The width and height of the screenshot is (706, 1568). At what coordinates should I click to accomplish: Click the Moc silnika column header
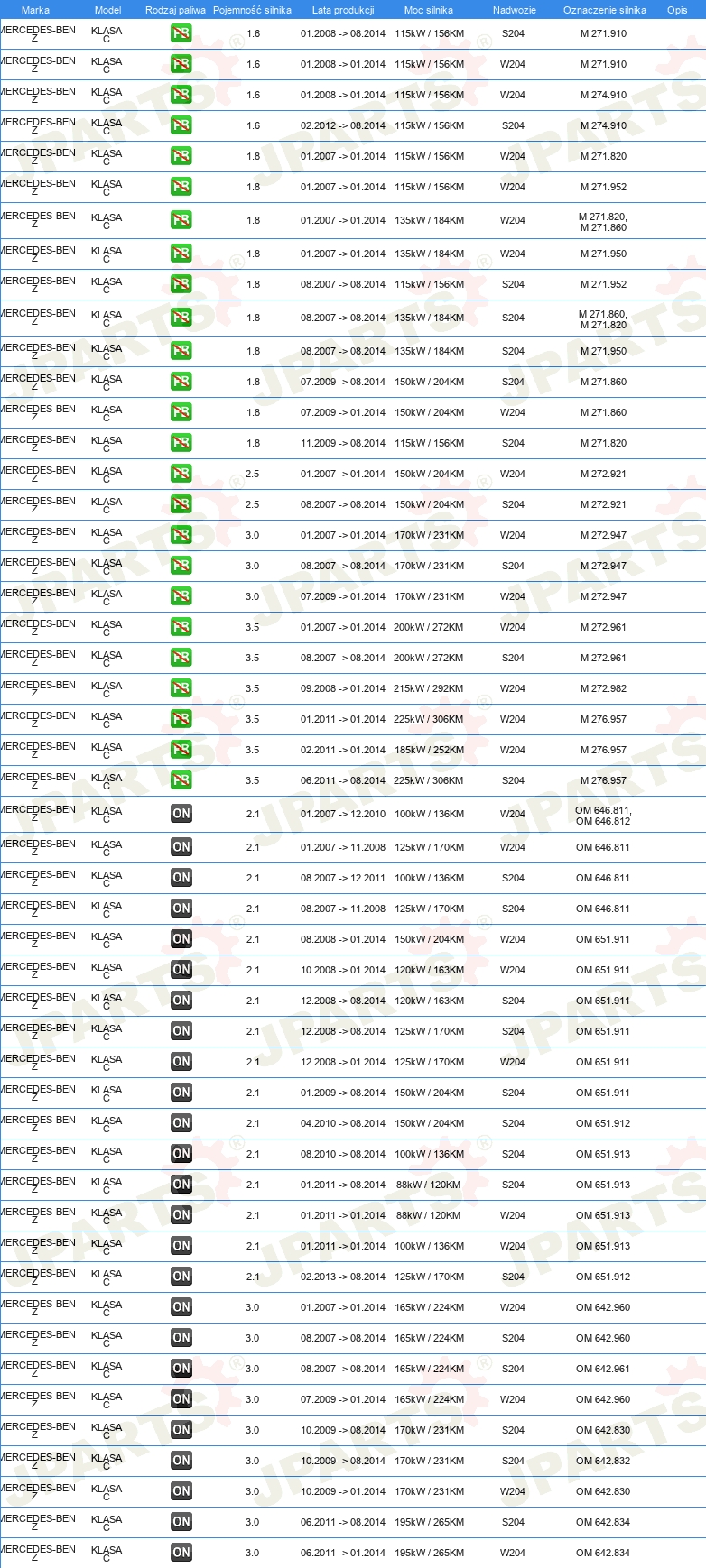pos(429,10)
